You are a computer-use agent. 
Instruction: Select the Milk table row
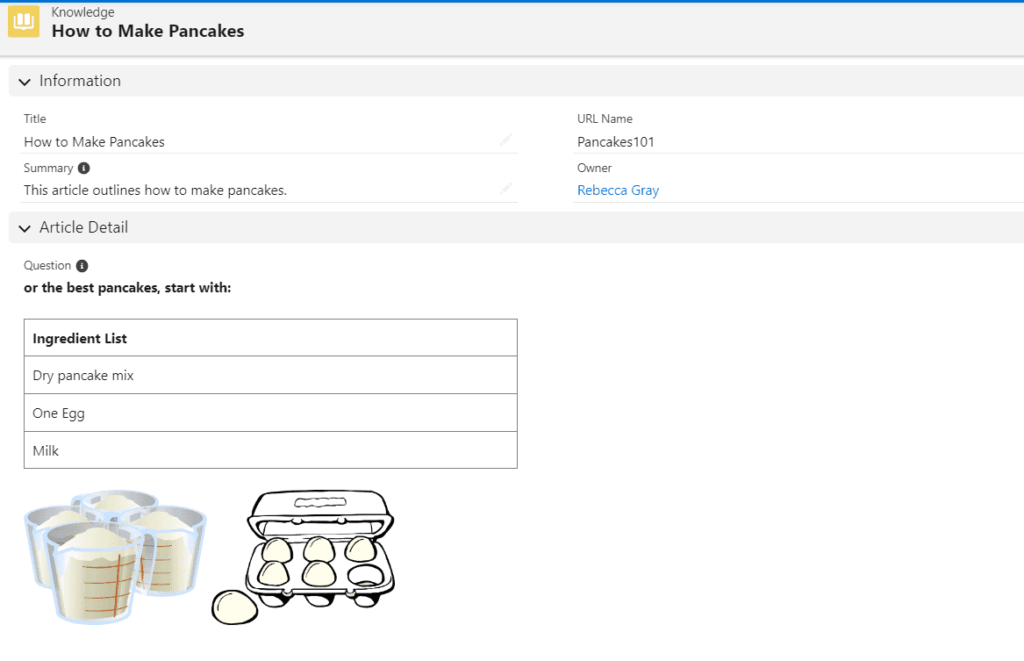pos(270,450)
